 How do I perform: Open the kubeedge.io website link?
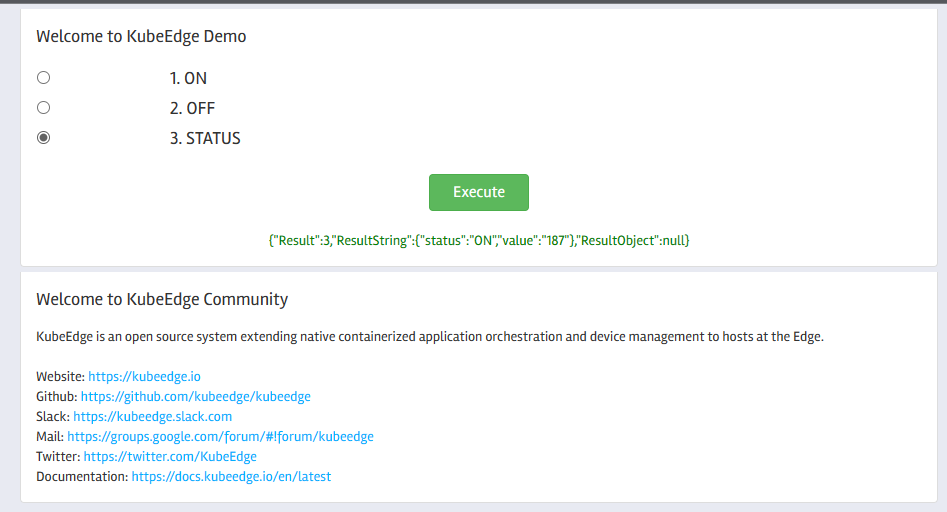144,377
